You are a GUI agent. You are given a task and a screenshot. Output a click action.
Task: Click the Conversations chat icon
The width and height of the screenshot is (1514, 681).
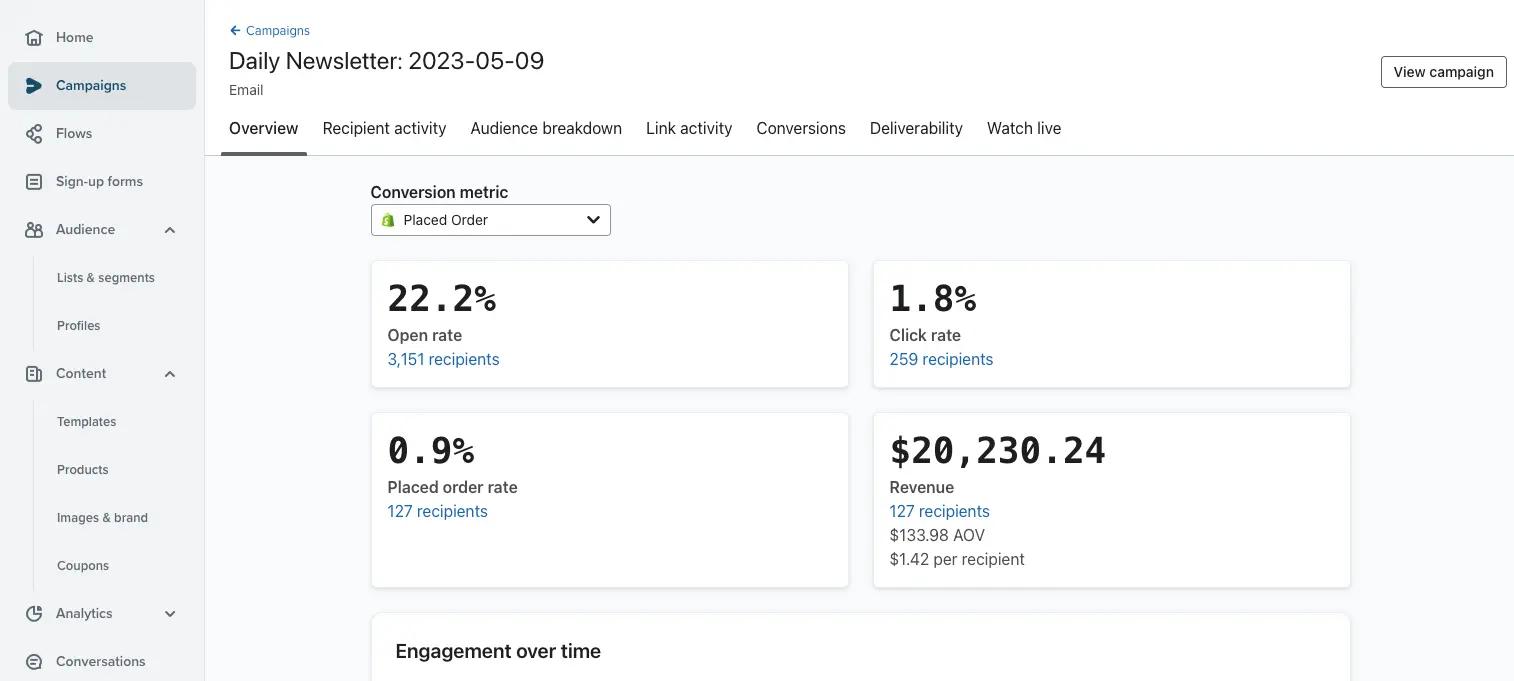[33, 661]
